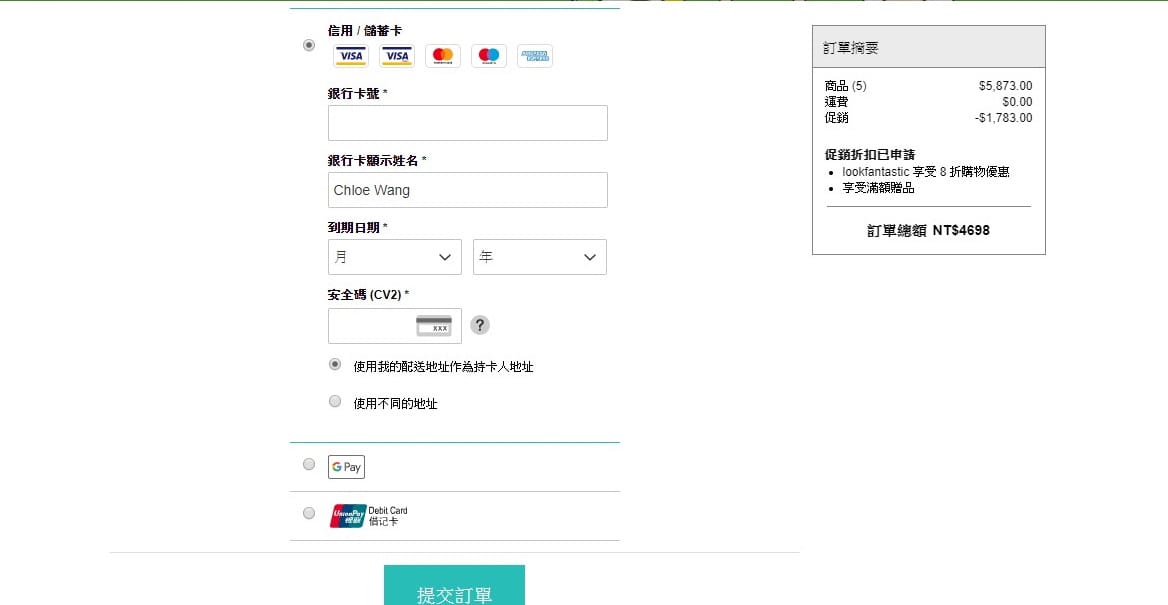Click the 提交訂單 submit button
1168x605 pixels.
tap(455, 589)
